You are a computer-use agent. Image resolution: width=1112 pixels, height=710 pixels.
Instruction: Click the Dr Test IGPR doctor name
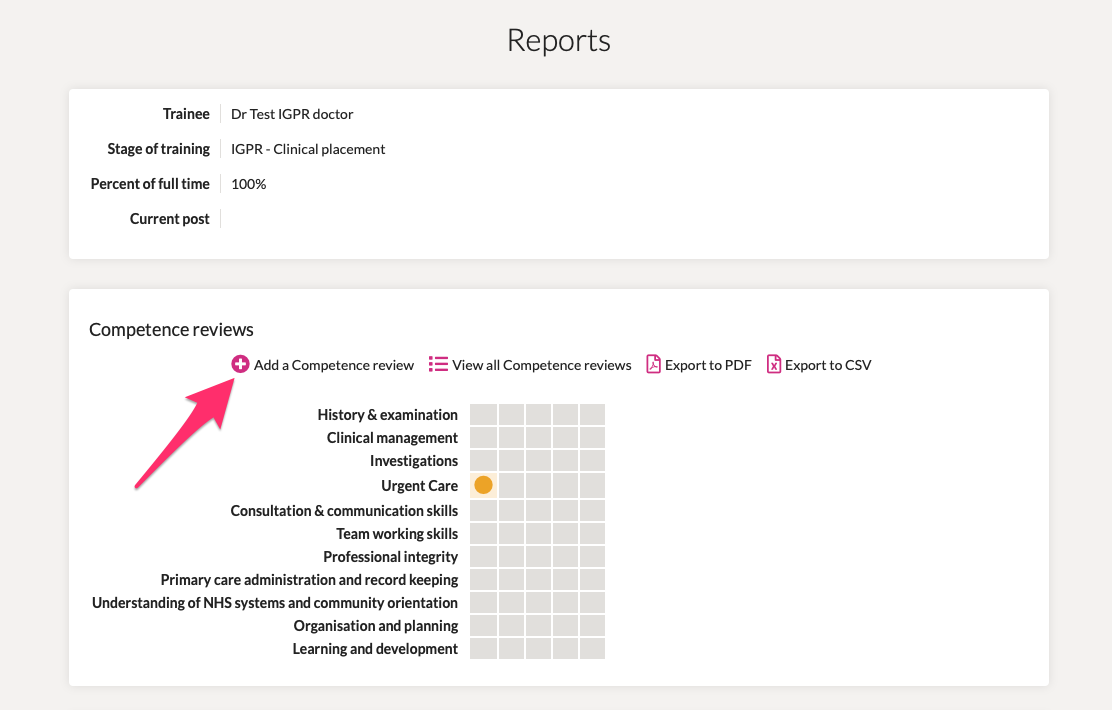click(x=292, y=114)
